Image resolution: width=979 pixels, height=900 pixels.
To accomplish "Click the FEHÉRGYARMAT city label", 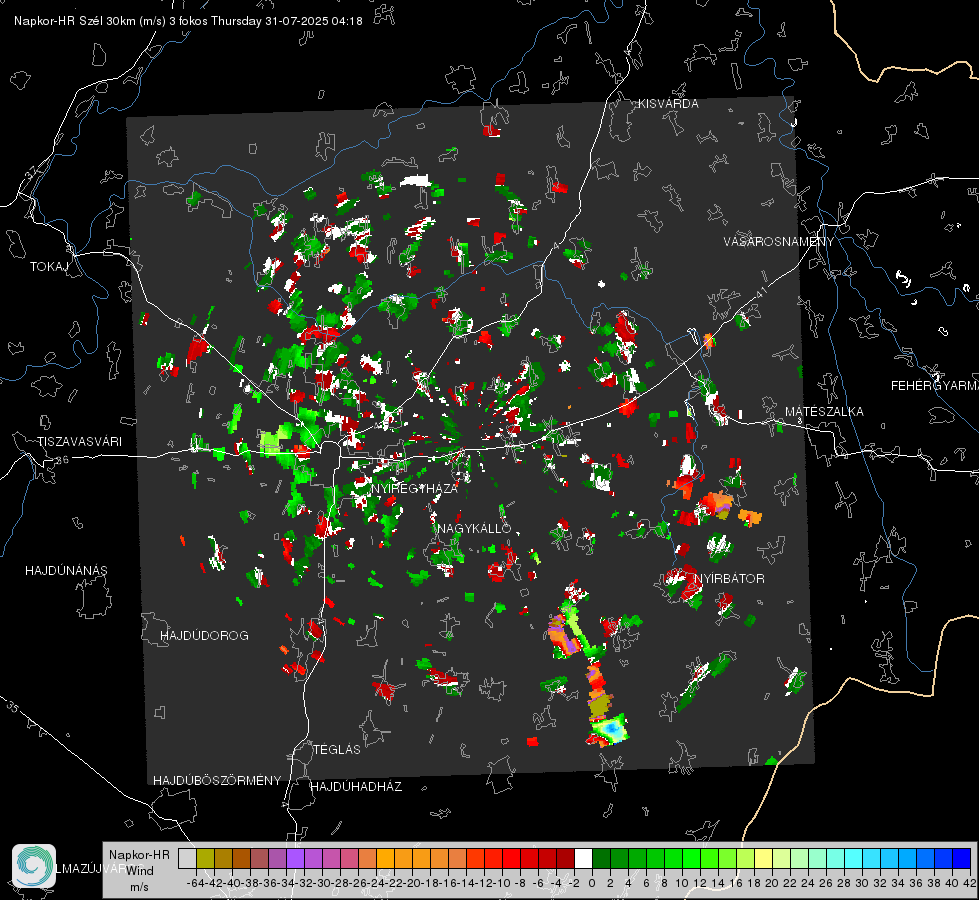I will [935, 386].
